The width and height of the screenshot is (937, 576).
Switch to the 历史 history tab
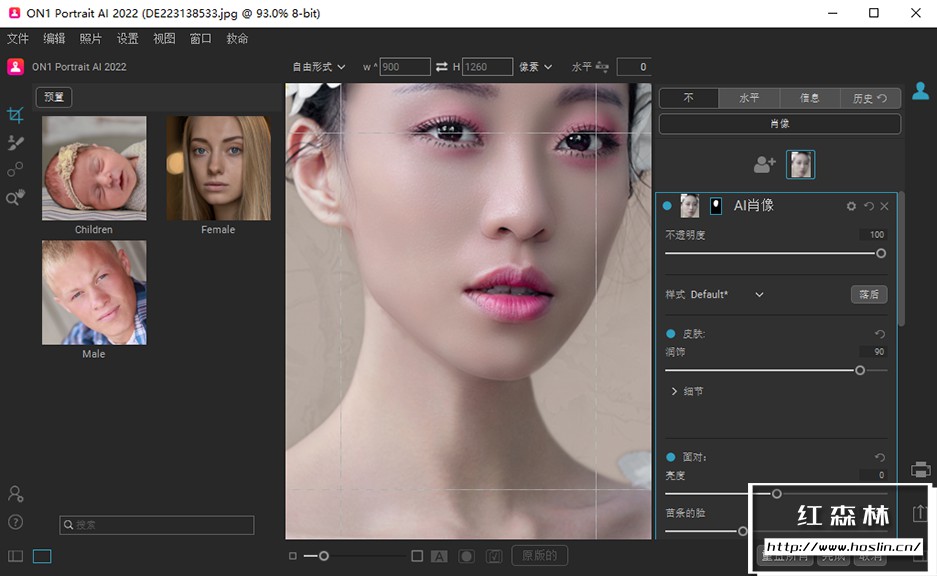870,98
